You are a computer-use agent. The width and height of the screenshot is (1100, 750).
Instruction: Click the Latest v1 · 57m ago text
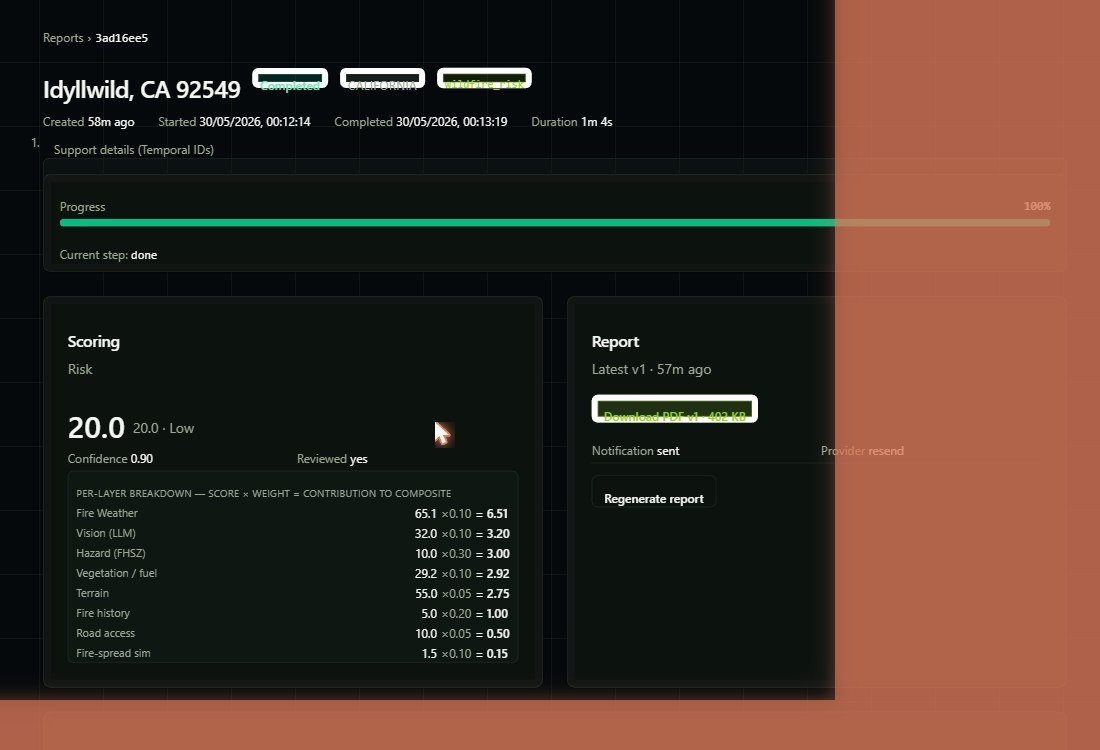click(x=651, y=370)
